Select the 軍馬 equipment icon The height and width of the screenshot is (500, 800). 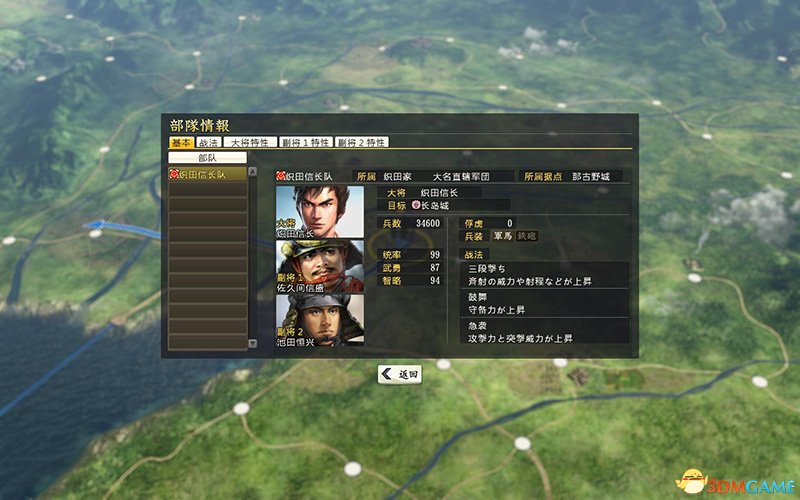503,236
